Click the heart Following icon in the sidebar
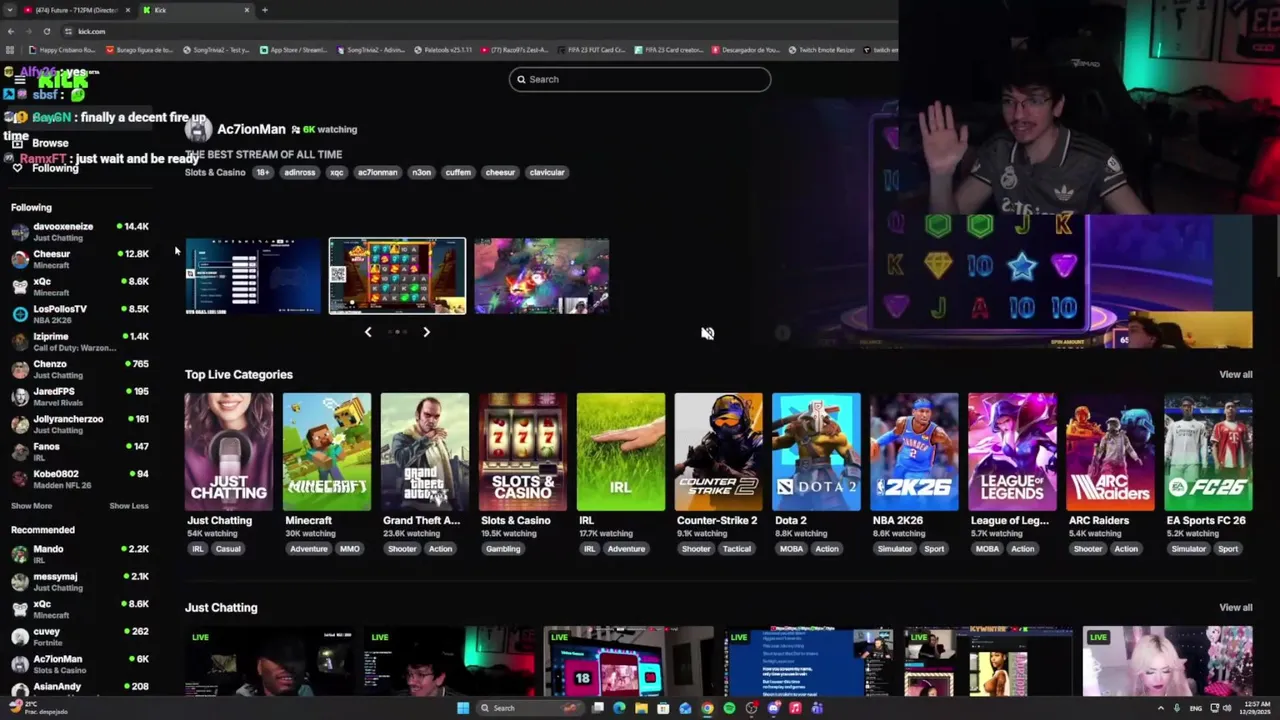 click(x=17, y=168)
